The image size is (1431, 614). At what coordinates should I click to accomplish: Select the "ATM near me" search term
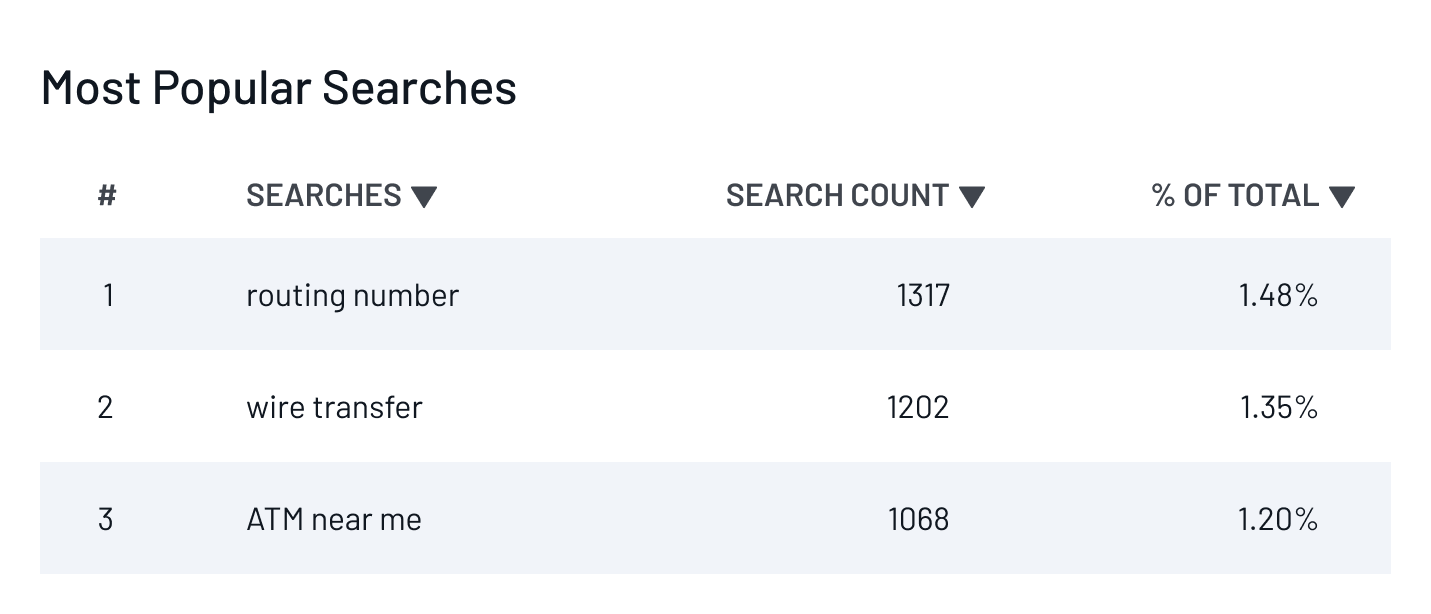tap(334, 519)
